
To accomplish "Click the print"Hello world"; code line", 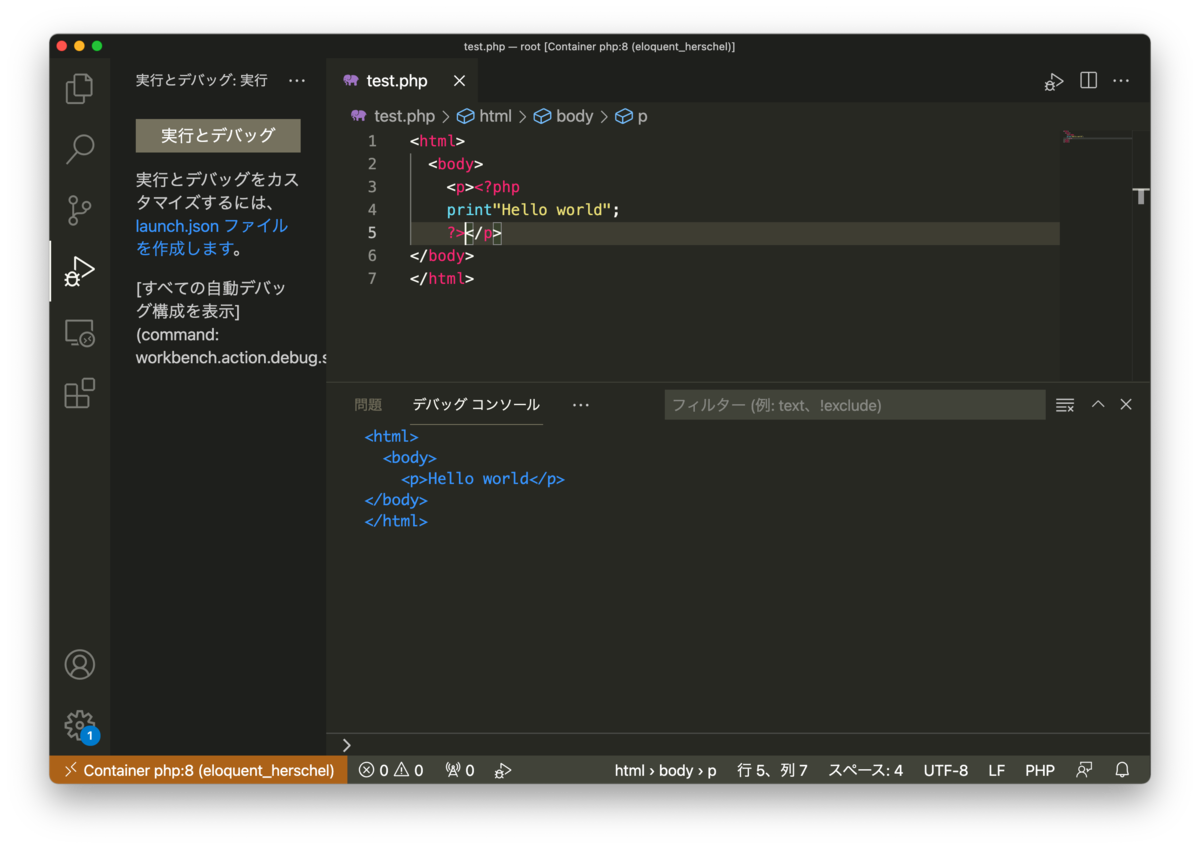I will 534,210.
